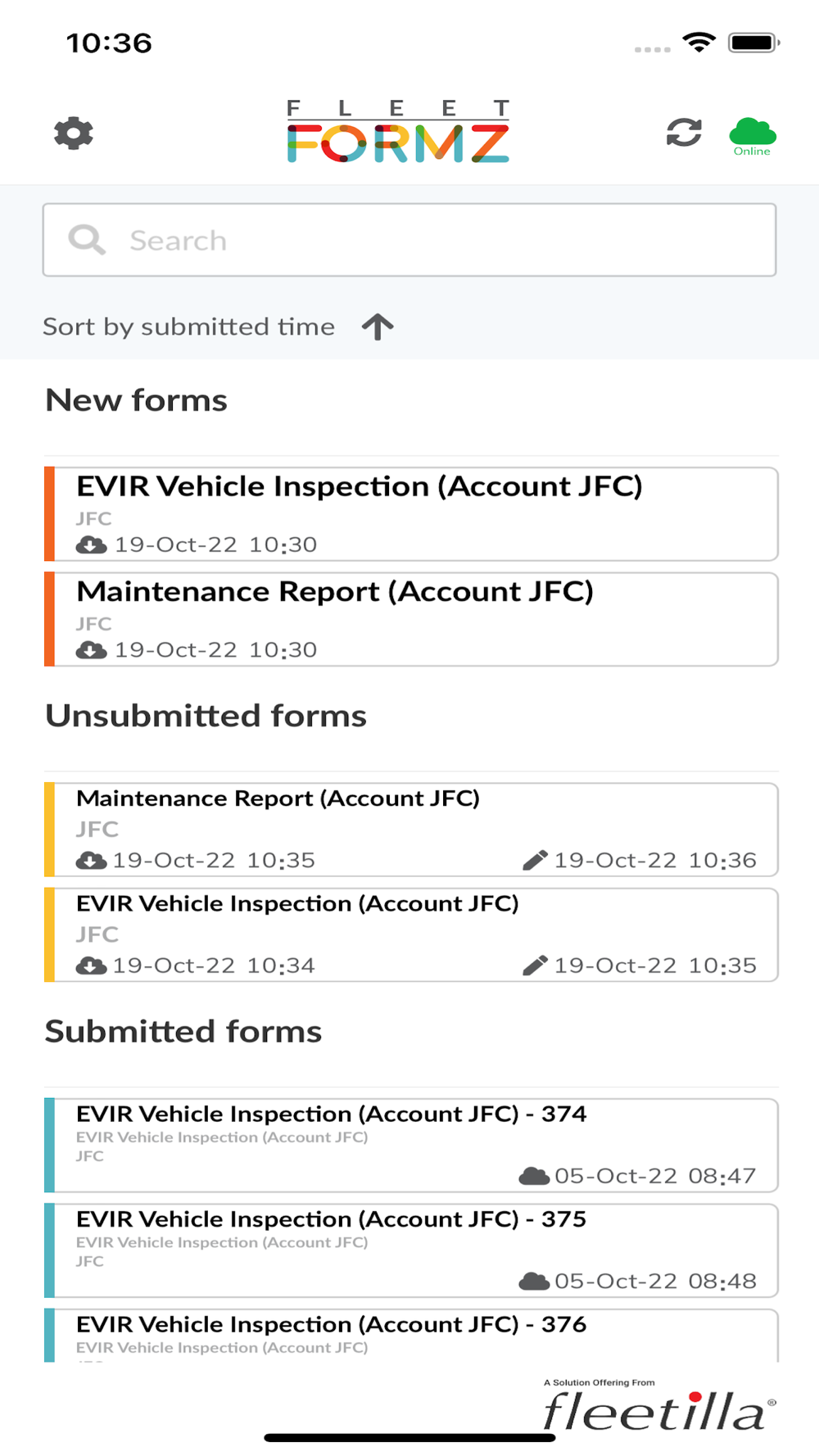
Task: Toggle sort direction with the up arrow
Action: pos(378,327)
